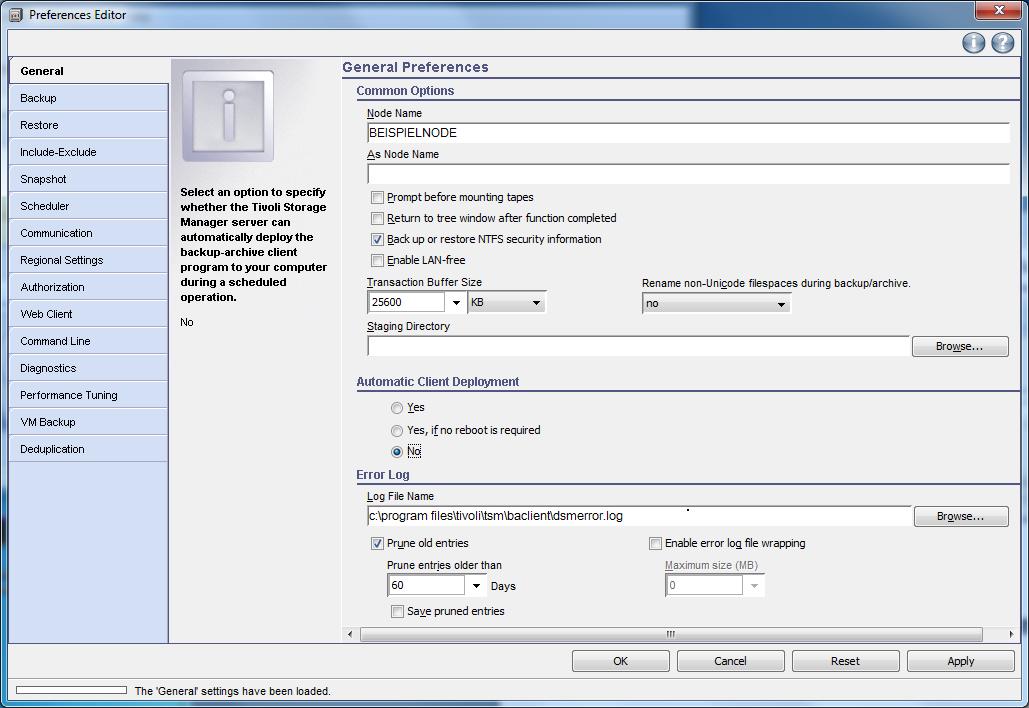Screen dimensions: 1029x708
Task: Select the Scheduler tab
Action: [45, 206]
